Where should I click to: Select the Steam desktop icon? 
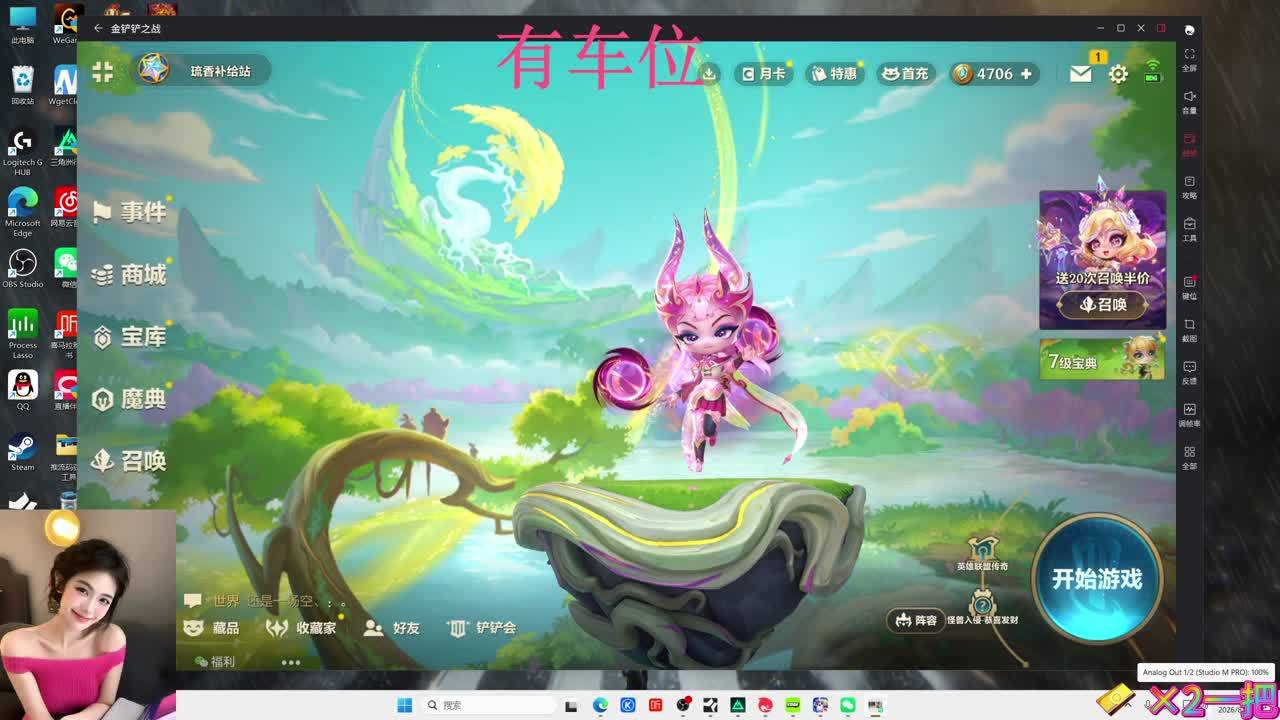pyautogui.click(x=22, y=452)
